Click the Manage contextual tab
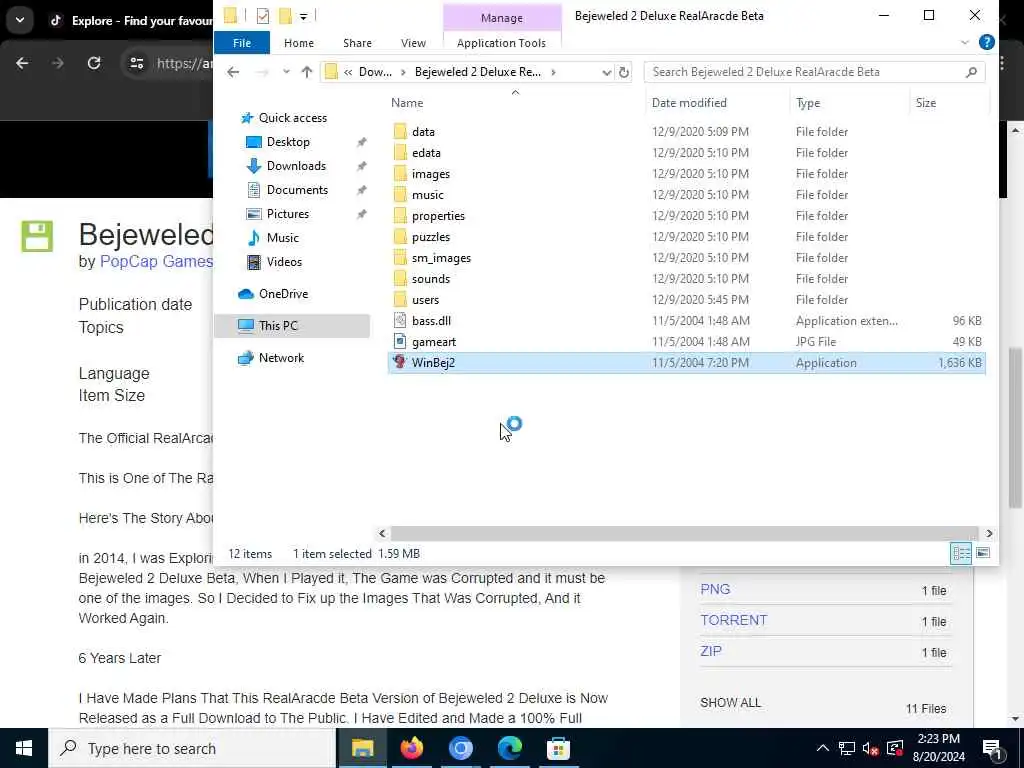The height and width of the screenshot is (768, 1024). coord(502,18)
